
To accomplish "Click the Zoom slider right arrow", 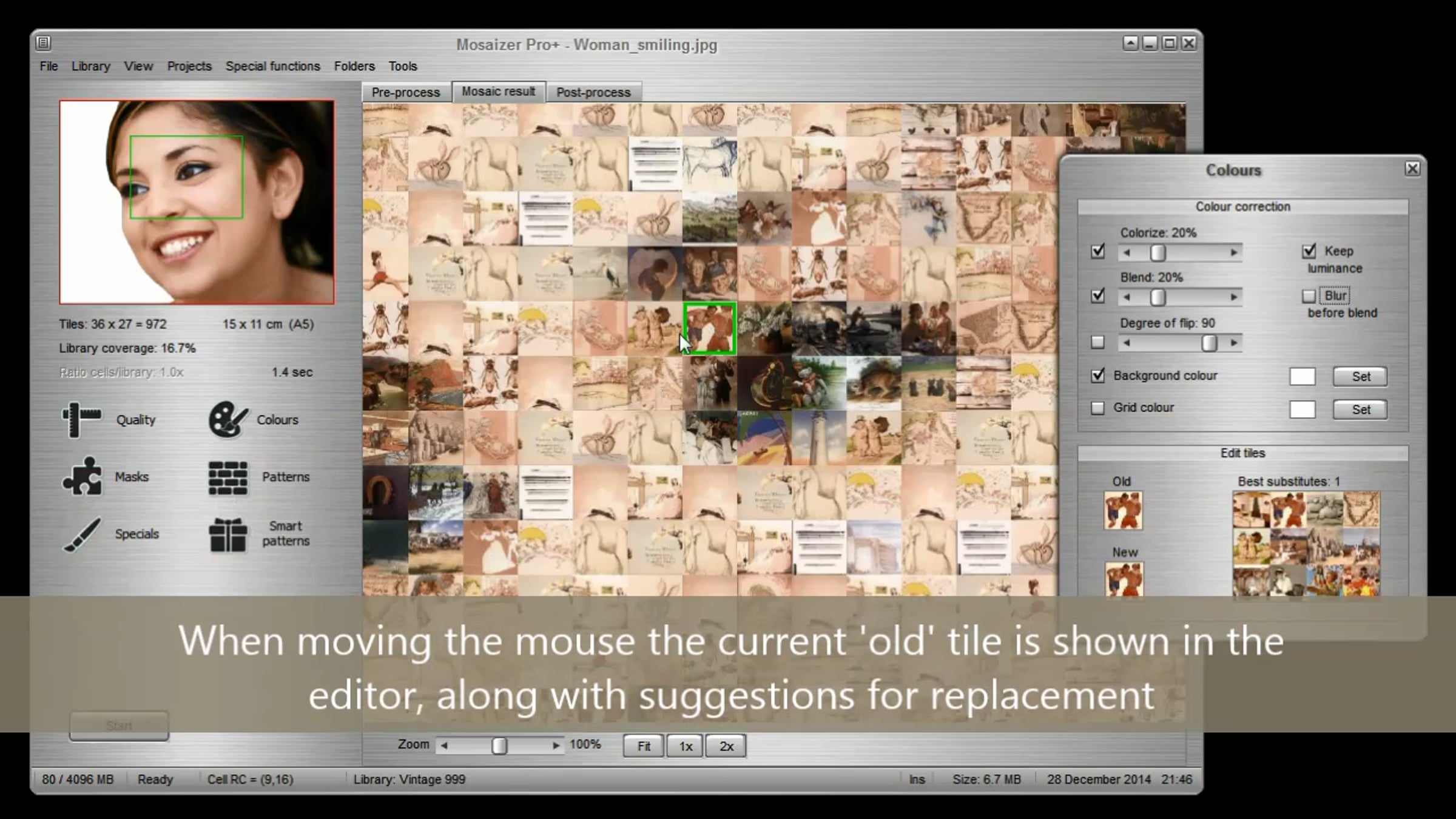I will click(x=556, y=746).
